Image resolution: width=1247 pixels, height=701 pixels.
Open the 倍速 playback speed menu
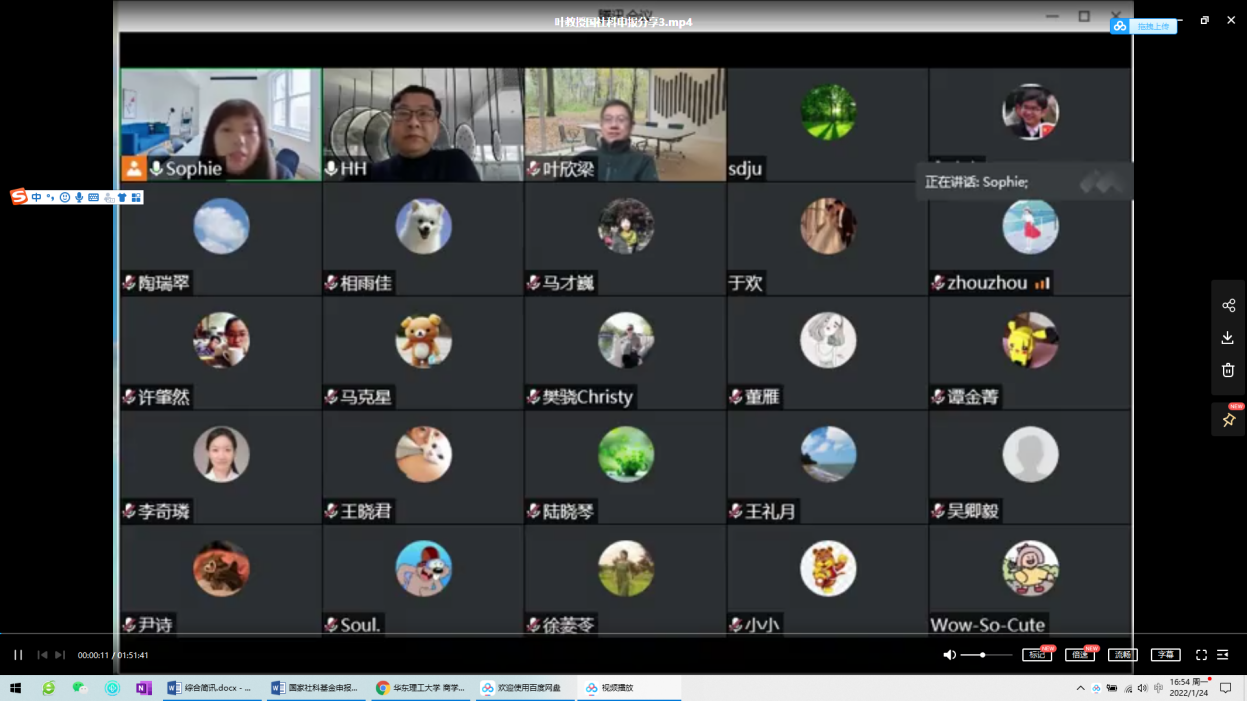tap(1080, 655)
